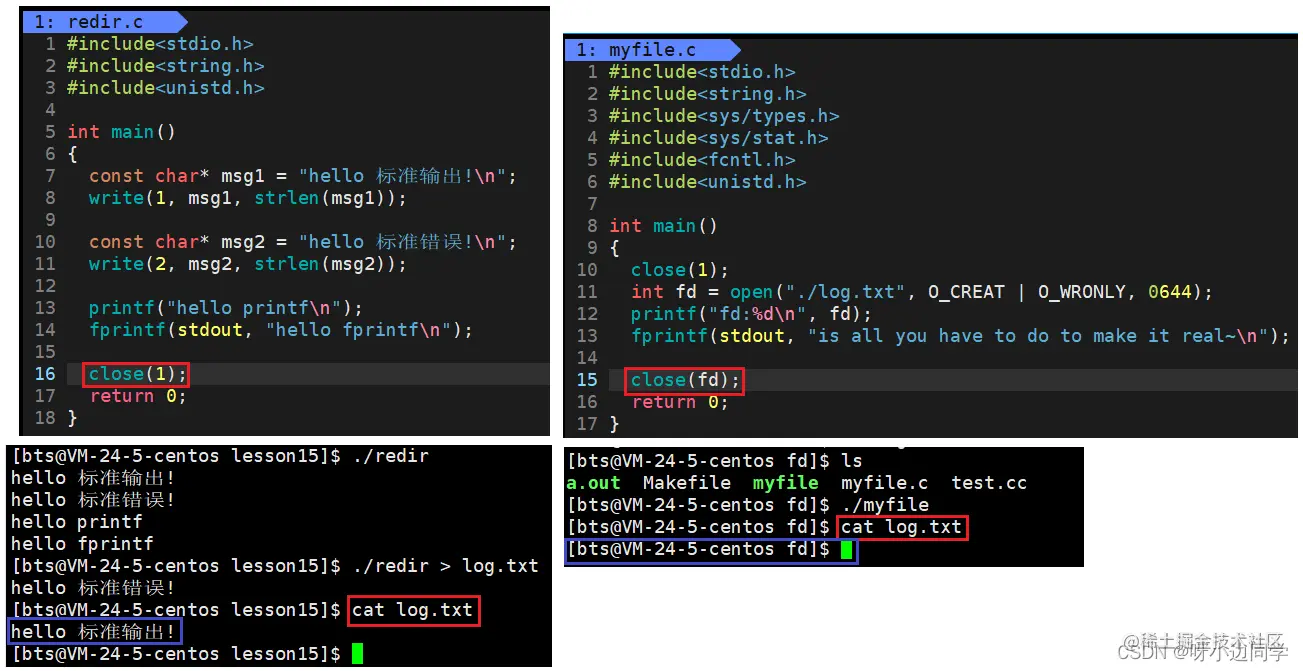
Task: Click the msg2 string declaration line
Action: (x=303, y=242)
